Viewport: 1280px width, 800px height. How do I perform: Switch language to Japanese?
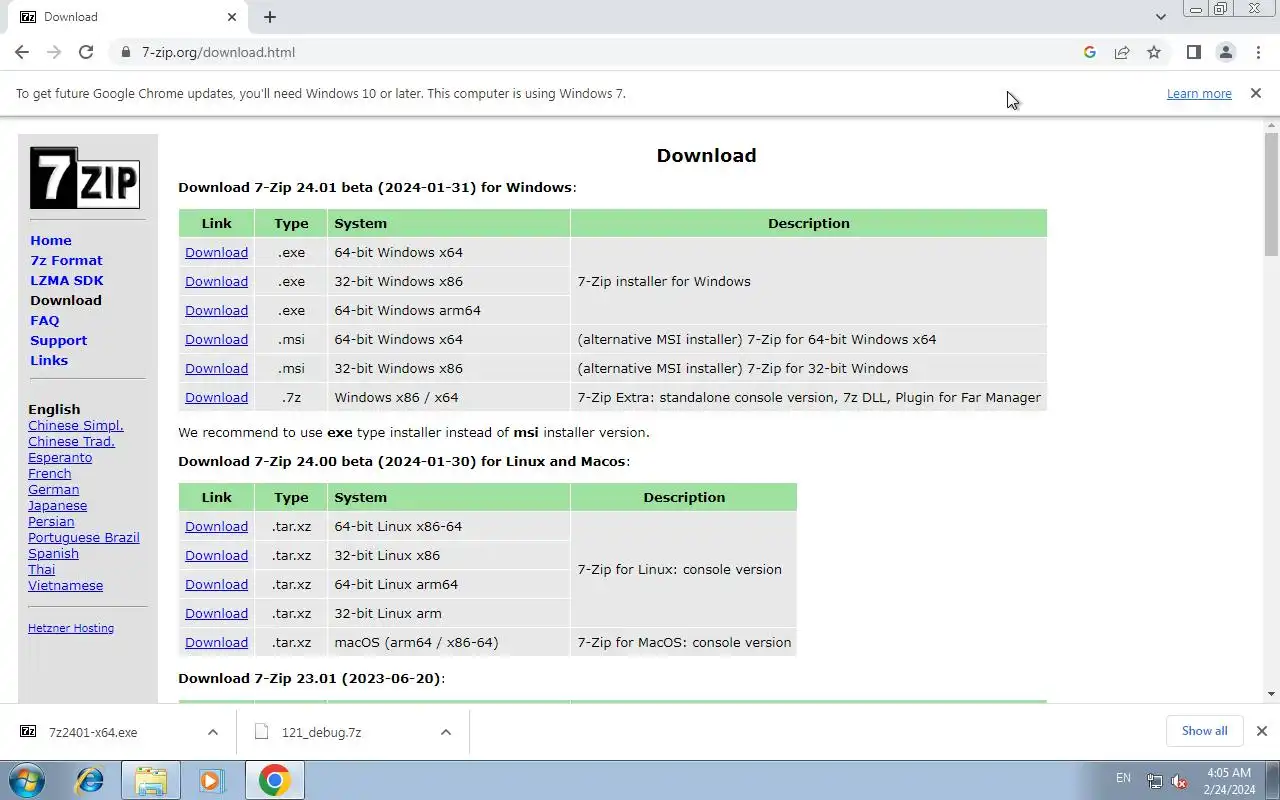point(58,505)
